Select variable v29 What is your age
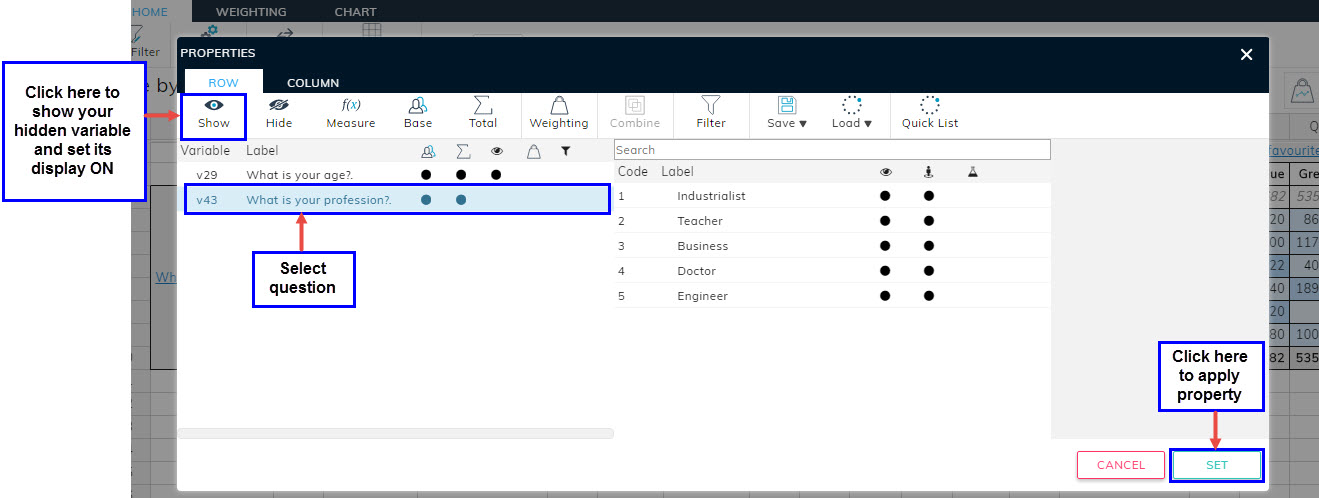This screenshot has height=498, width=1319. pos(395,175)
